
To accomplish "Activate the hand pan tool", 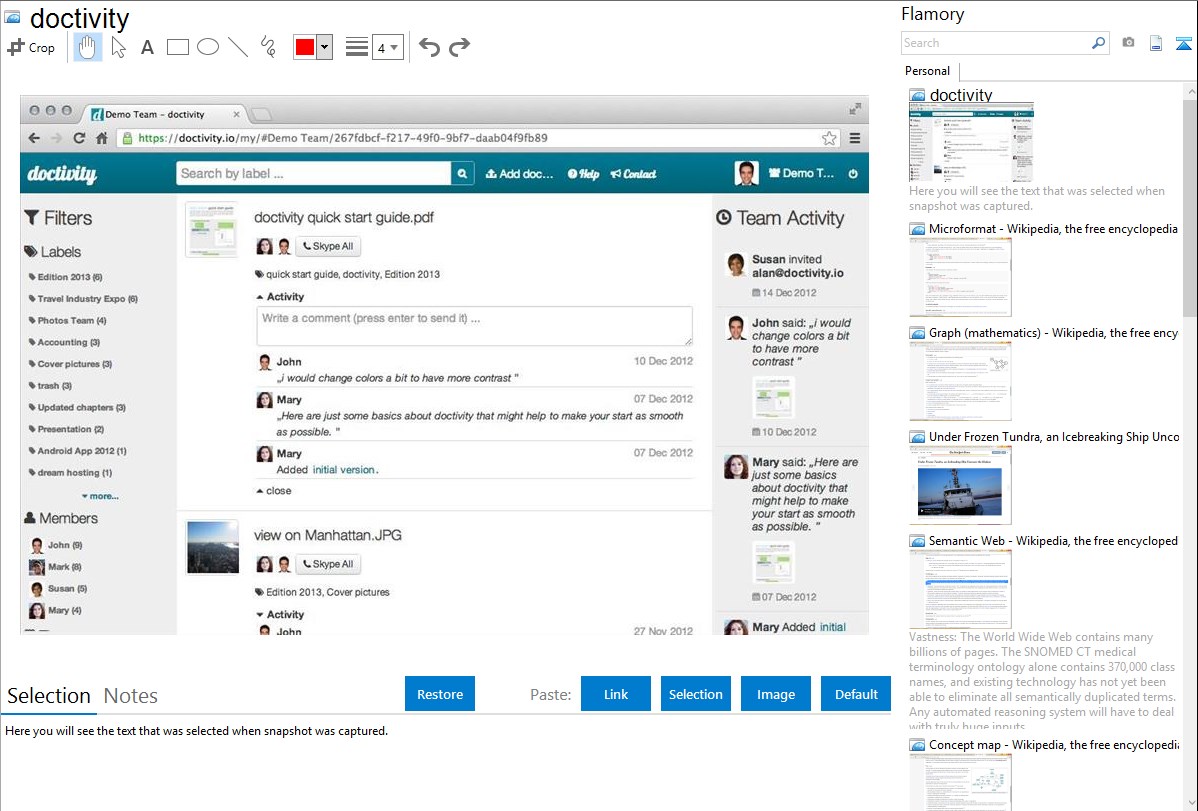I will point(87,47).
